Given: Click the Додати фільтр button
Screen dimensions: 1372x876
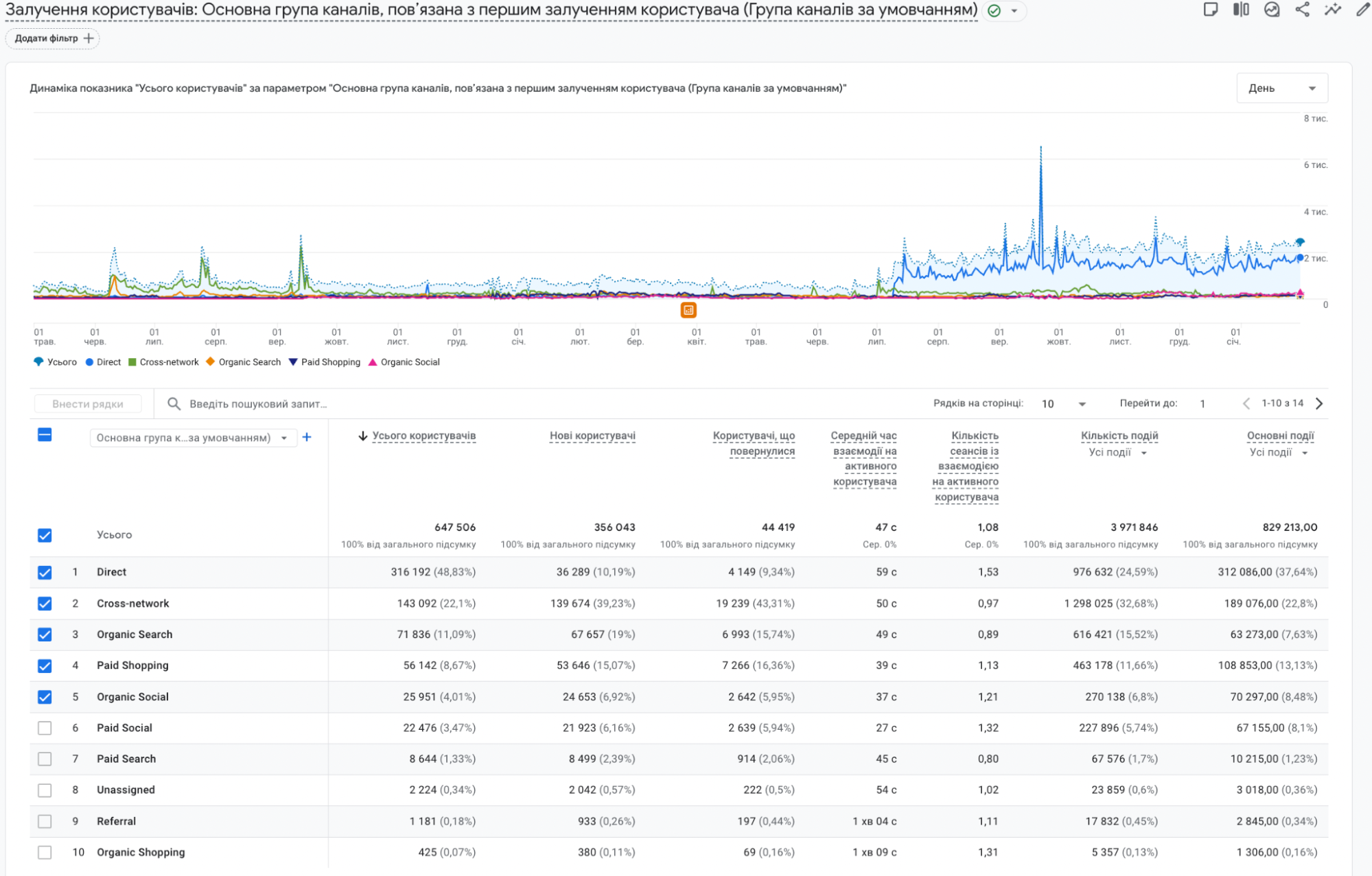Looking at the screenshot, I should [53, 38].
